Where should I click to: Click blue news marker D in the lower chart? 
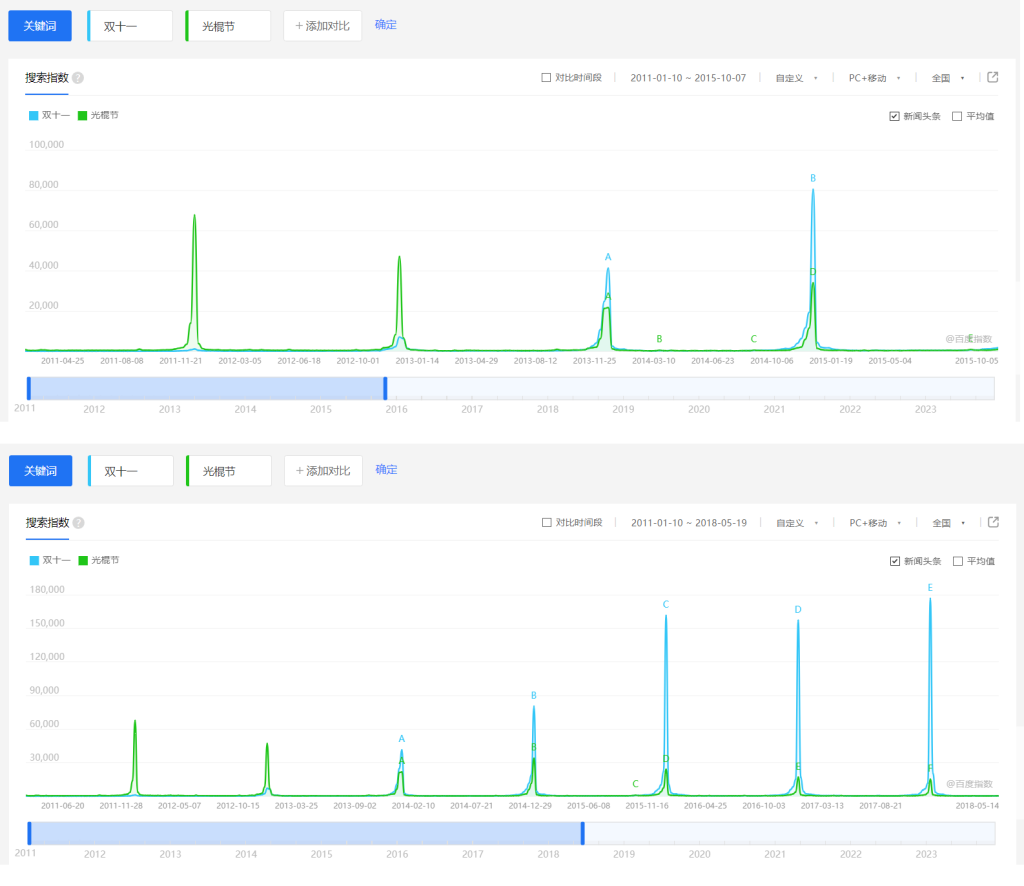point(798,610)
